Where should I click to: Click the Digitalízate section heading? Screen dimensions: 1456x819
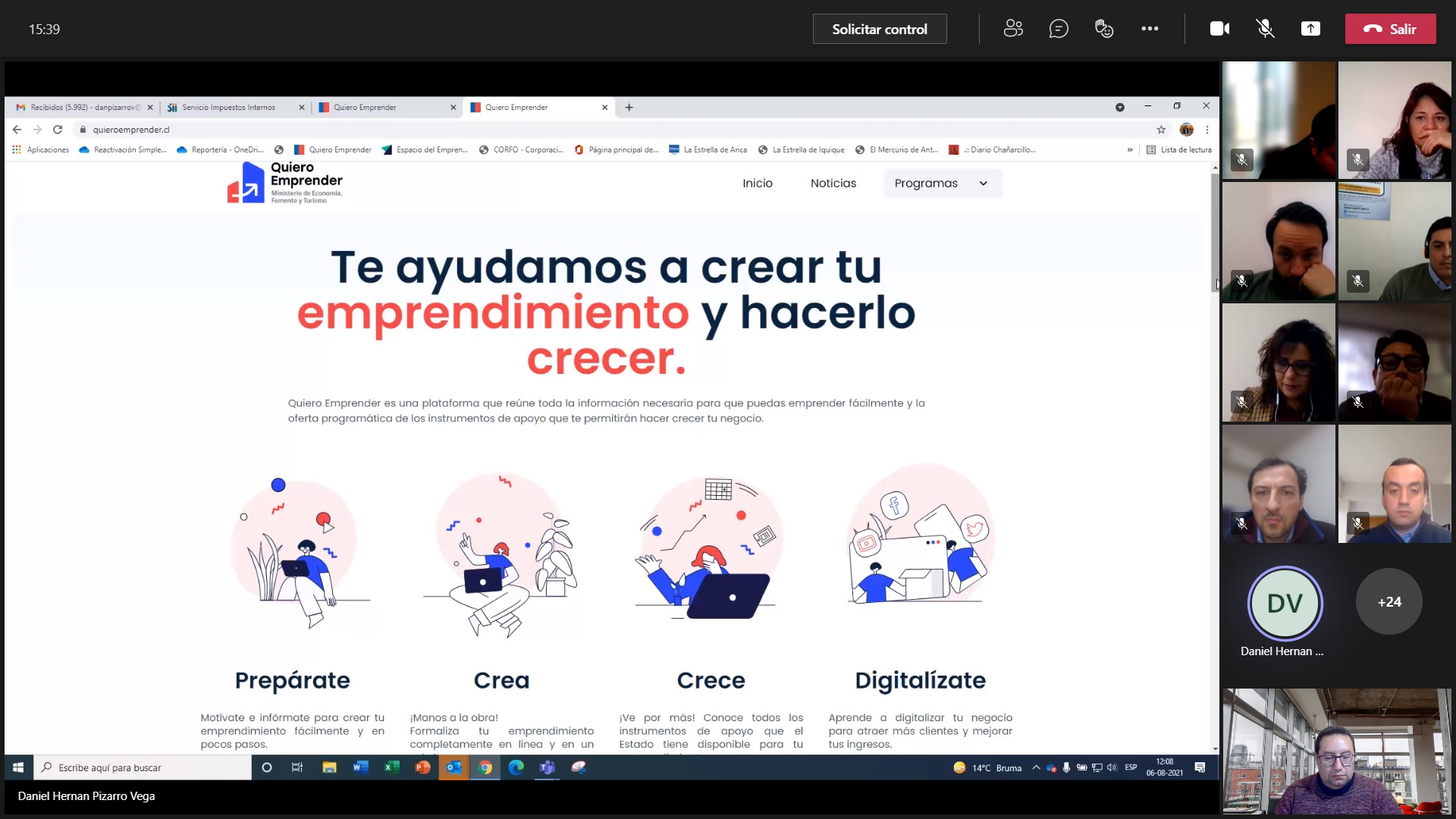(921, 680)
